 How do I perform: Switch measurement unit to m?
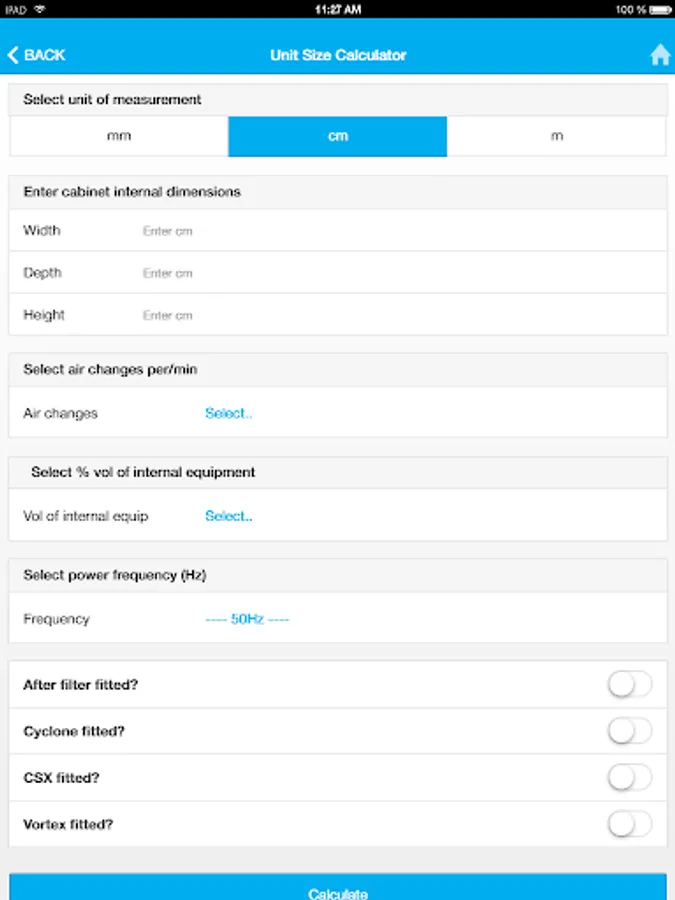coord(557,136)
